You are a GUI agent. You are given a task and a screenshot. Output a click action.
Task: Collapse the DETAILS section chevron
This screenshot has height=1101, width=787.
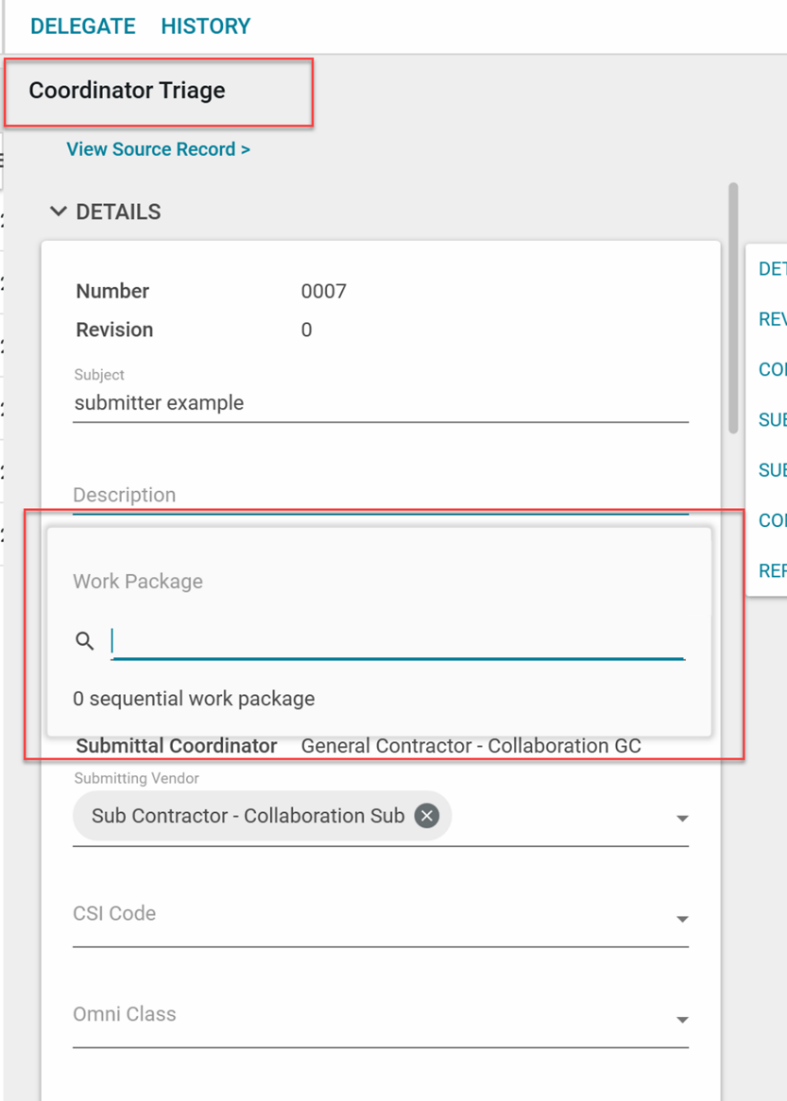click(x=59, y=212)
